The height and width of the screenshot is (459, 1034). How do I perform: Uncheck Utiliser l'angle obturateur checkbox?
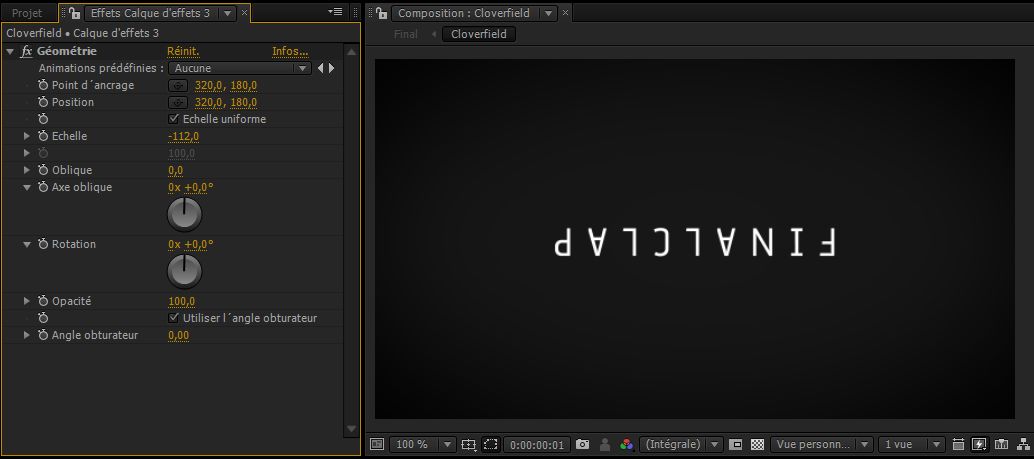(174, 319)
